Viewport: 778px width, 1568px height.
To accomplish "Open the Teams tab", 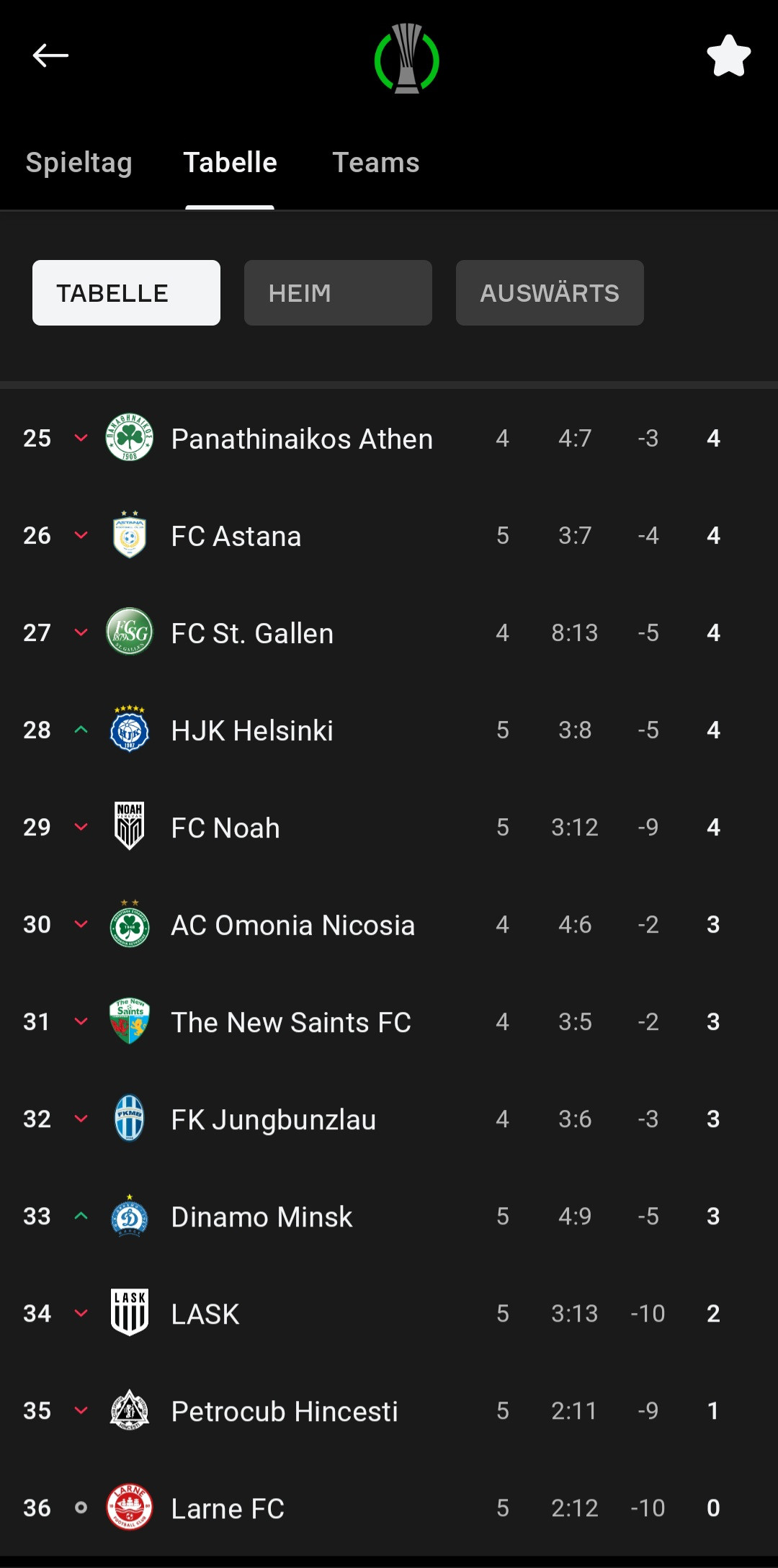I will 375,163.
